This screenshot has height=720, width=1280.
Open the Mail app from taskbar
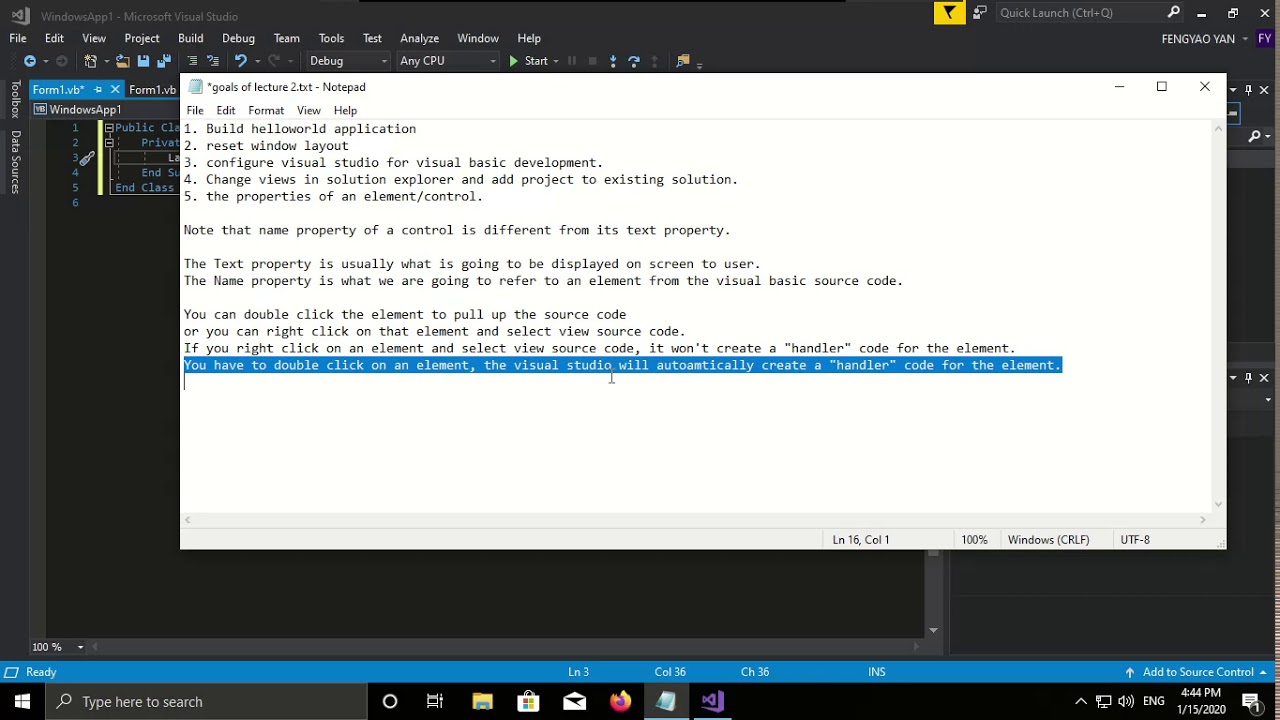point(574,701)
